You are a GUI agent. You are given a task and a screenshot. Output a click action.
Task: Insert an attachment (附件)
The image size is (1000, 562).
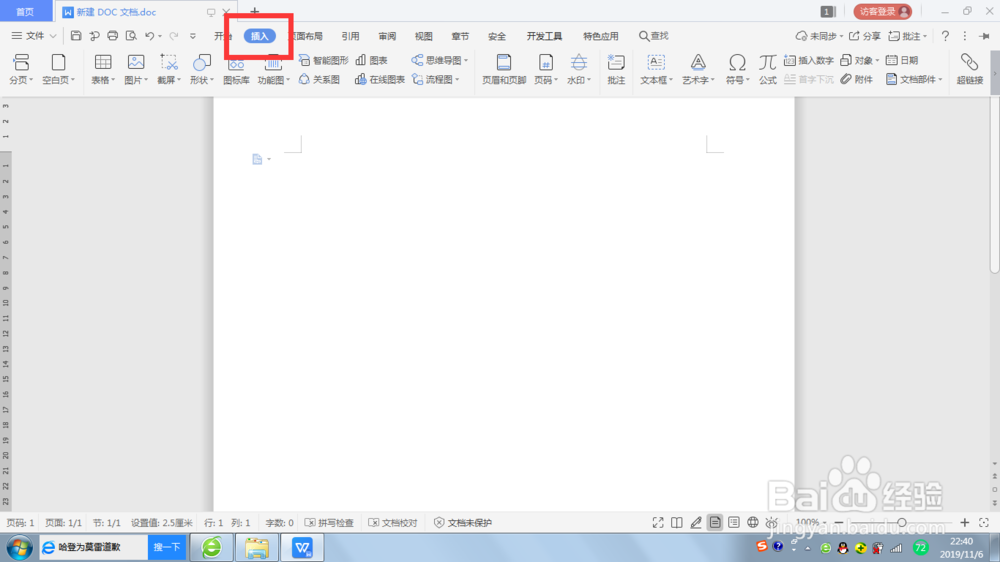point(857,79)
